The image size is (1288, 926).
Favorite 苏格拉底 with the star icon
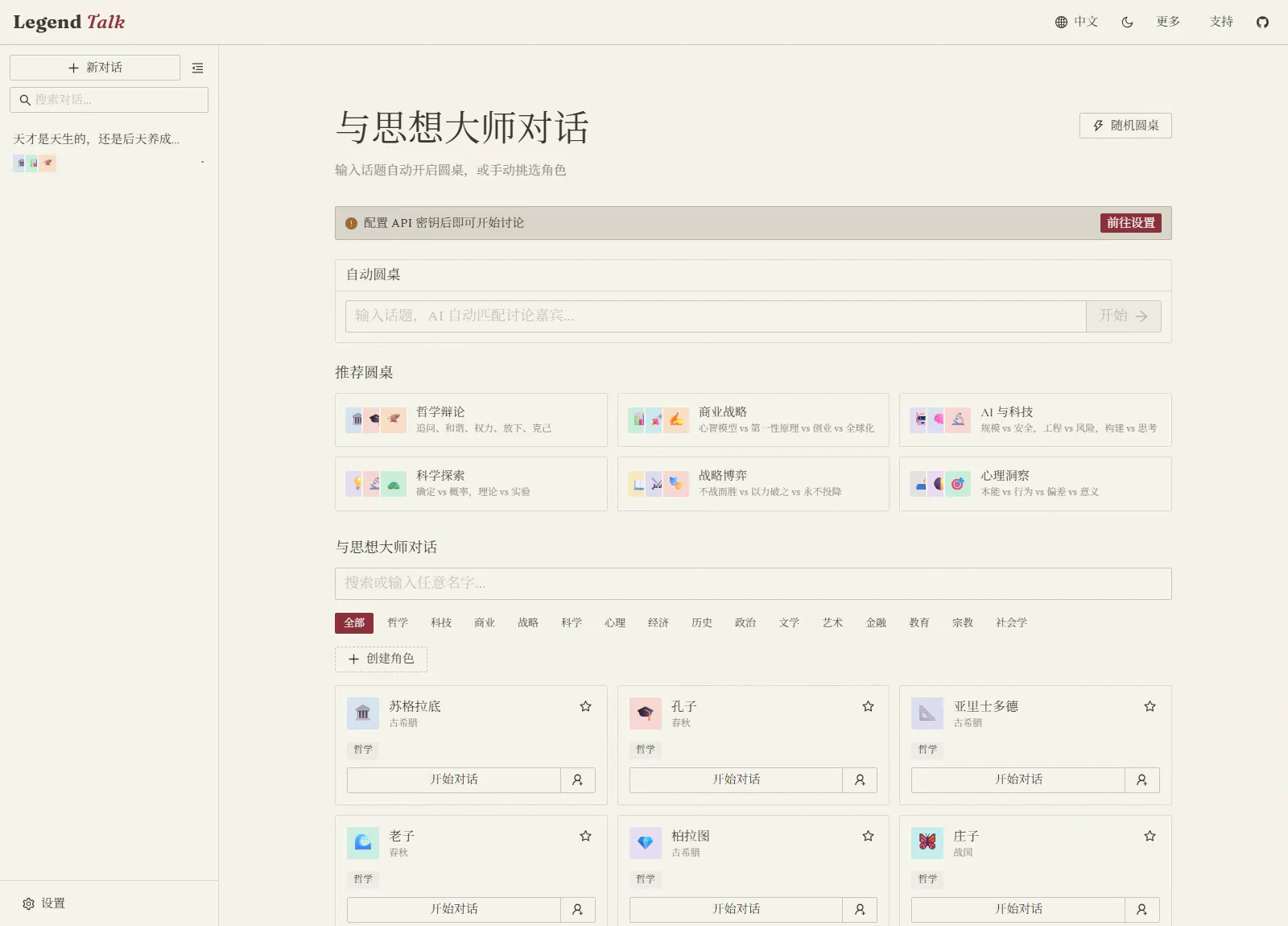585,706
